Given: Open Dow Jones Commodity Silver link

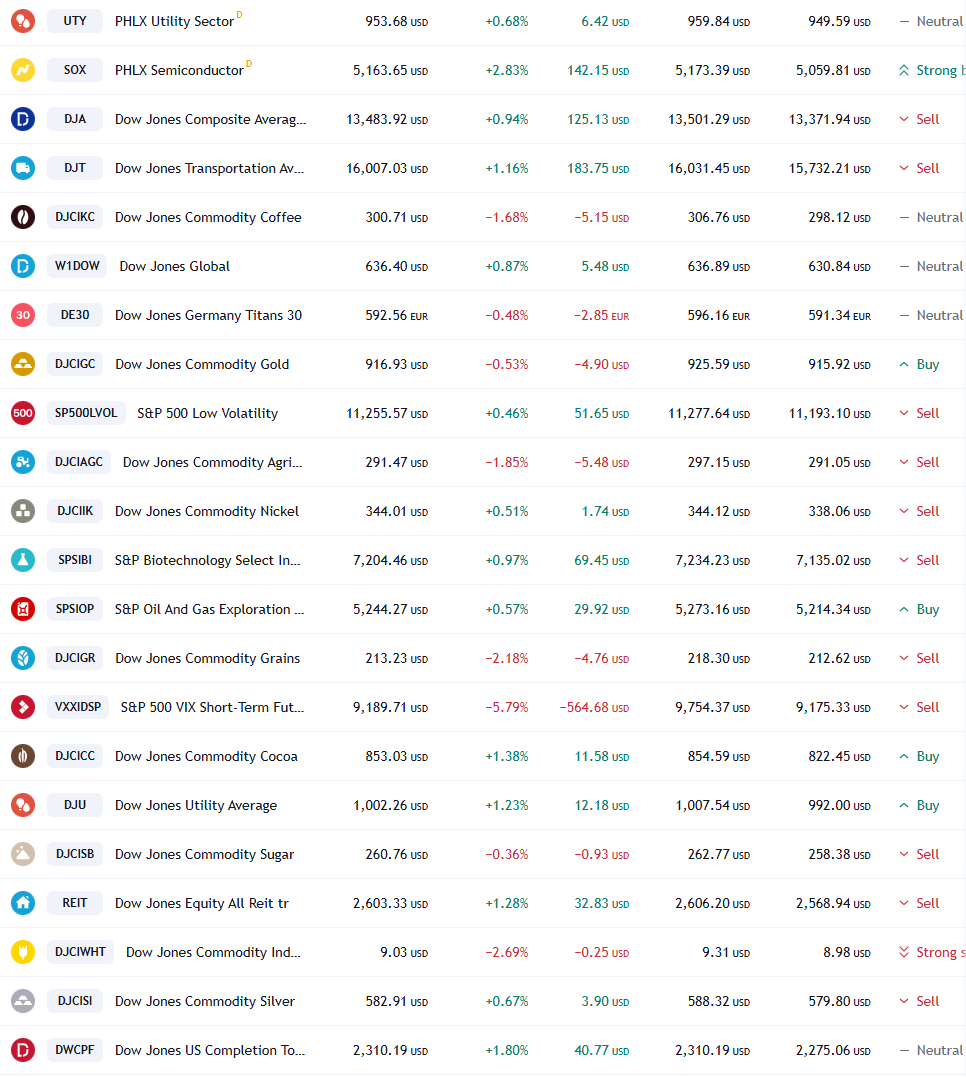Looking at the screenshot, I should tap(205, 1001).
